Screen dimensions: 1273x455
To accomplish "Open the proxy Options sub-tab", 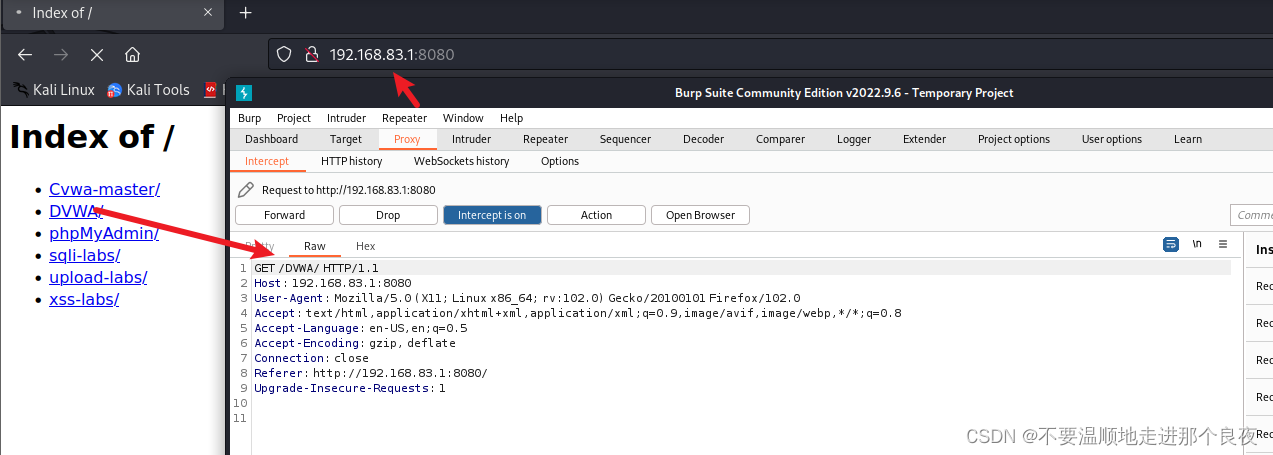I will click(560, 161).
